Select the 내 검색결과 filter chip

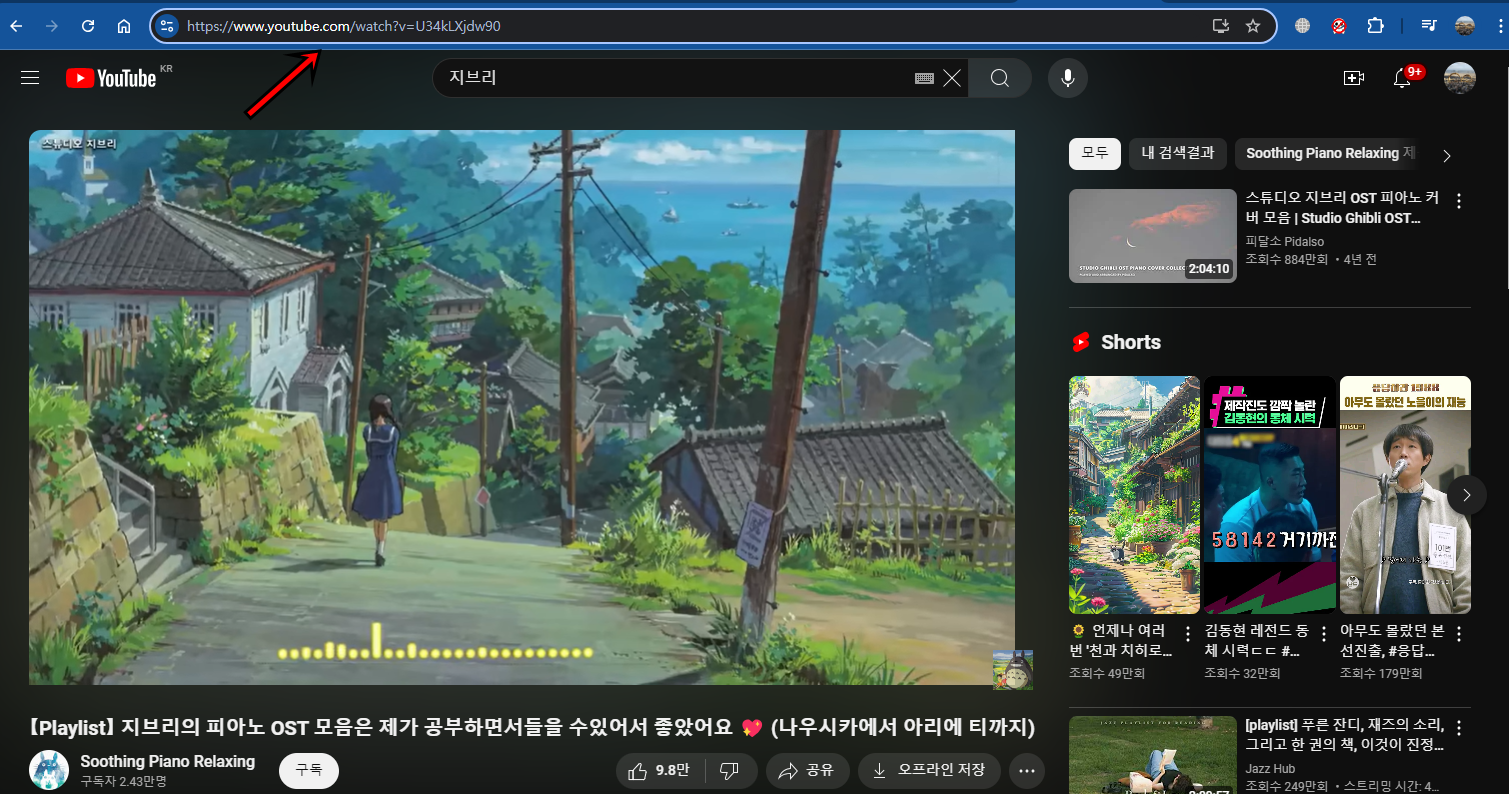pos(1178,153)
